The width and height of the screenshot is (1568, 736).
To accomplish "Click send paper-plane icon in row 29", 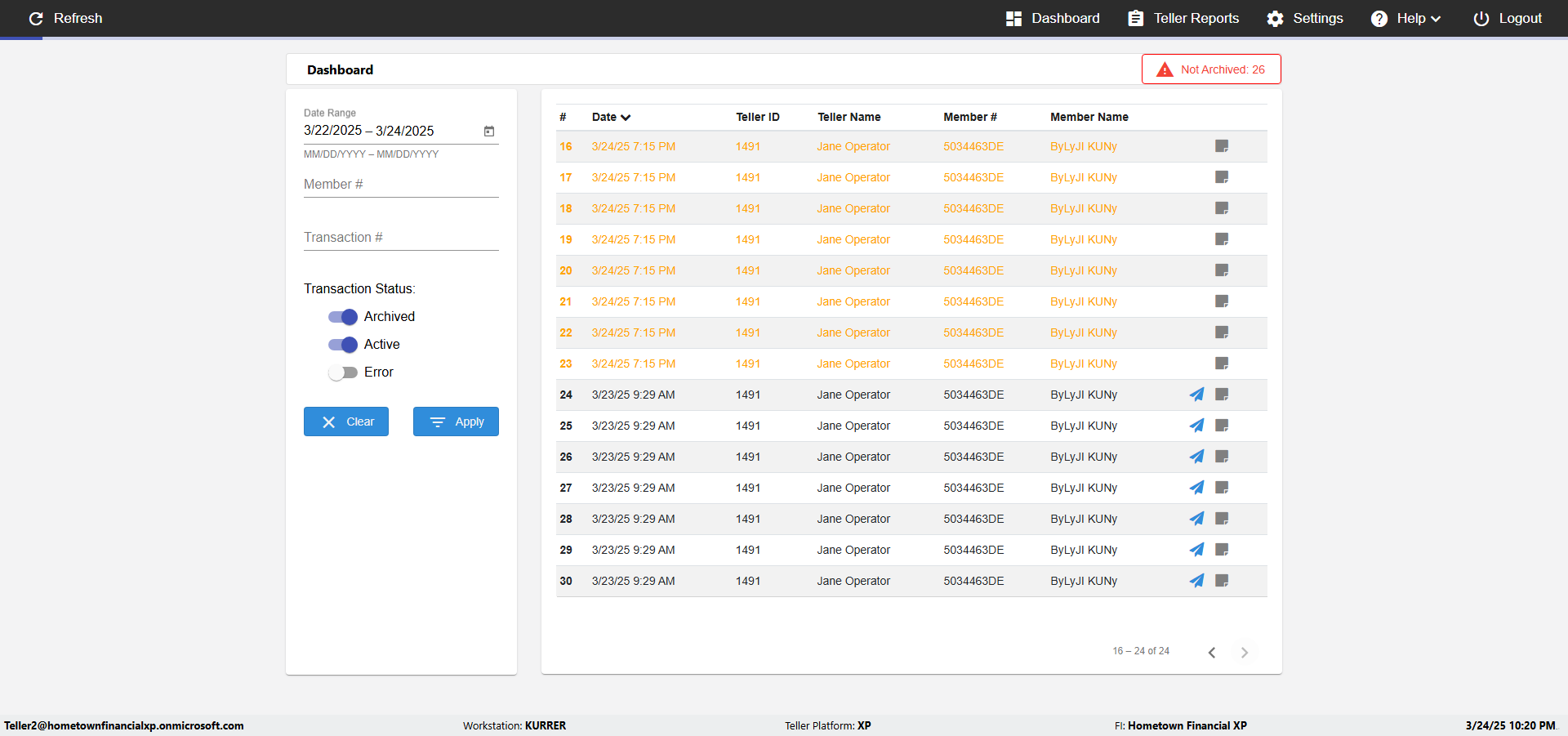I will coord(1196,550).
